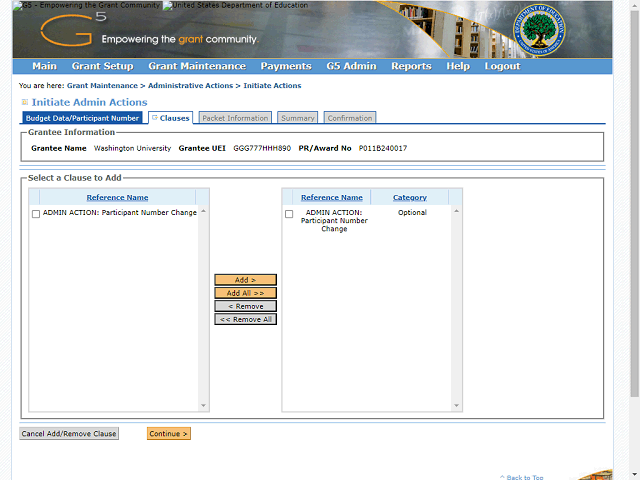
Task: Select the Clauses tab
Action: [x=171, y=118]
